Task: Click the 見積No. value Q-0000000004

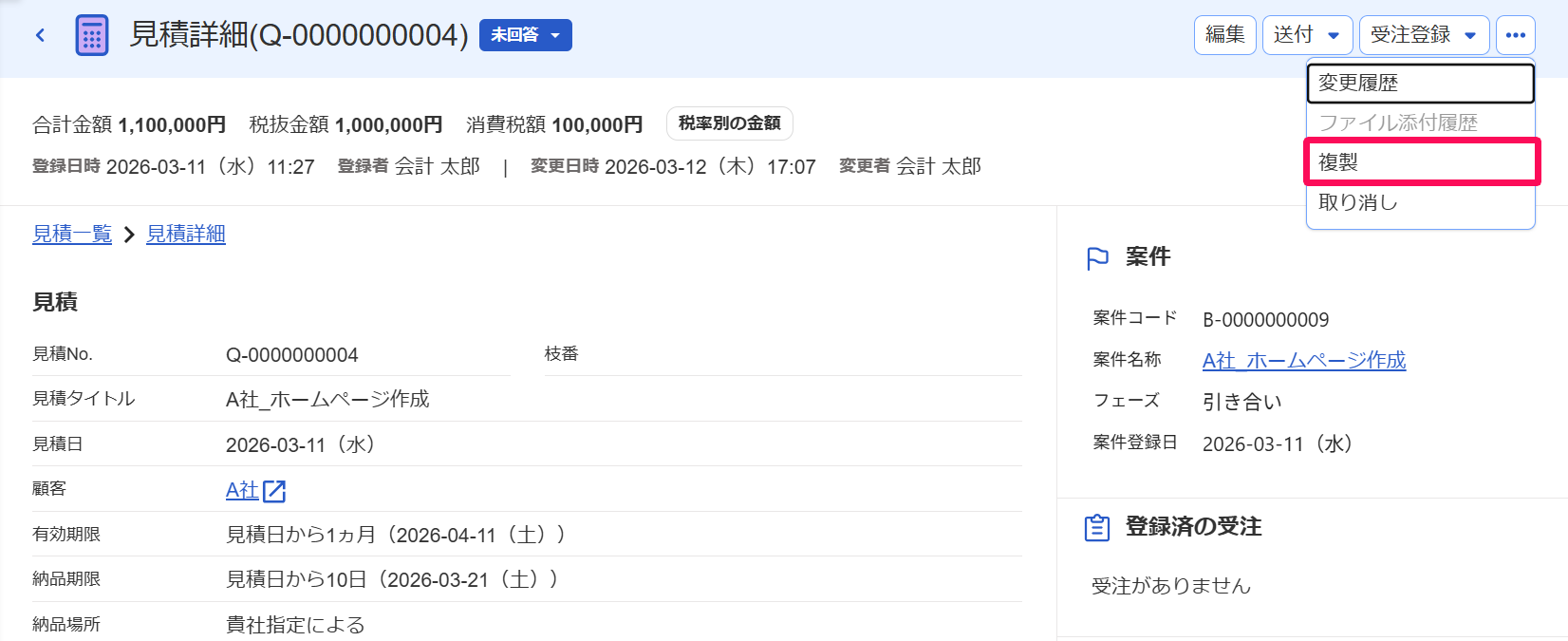Action: point(292,355)
